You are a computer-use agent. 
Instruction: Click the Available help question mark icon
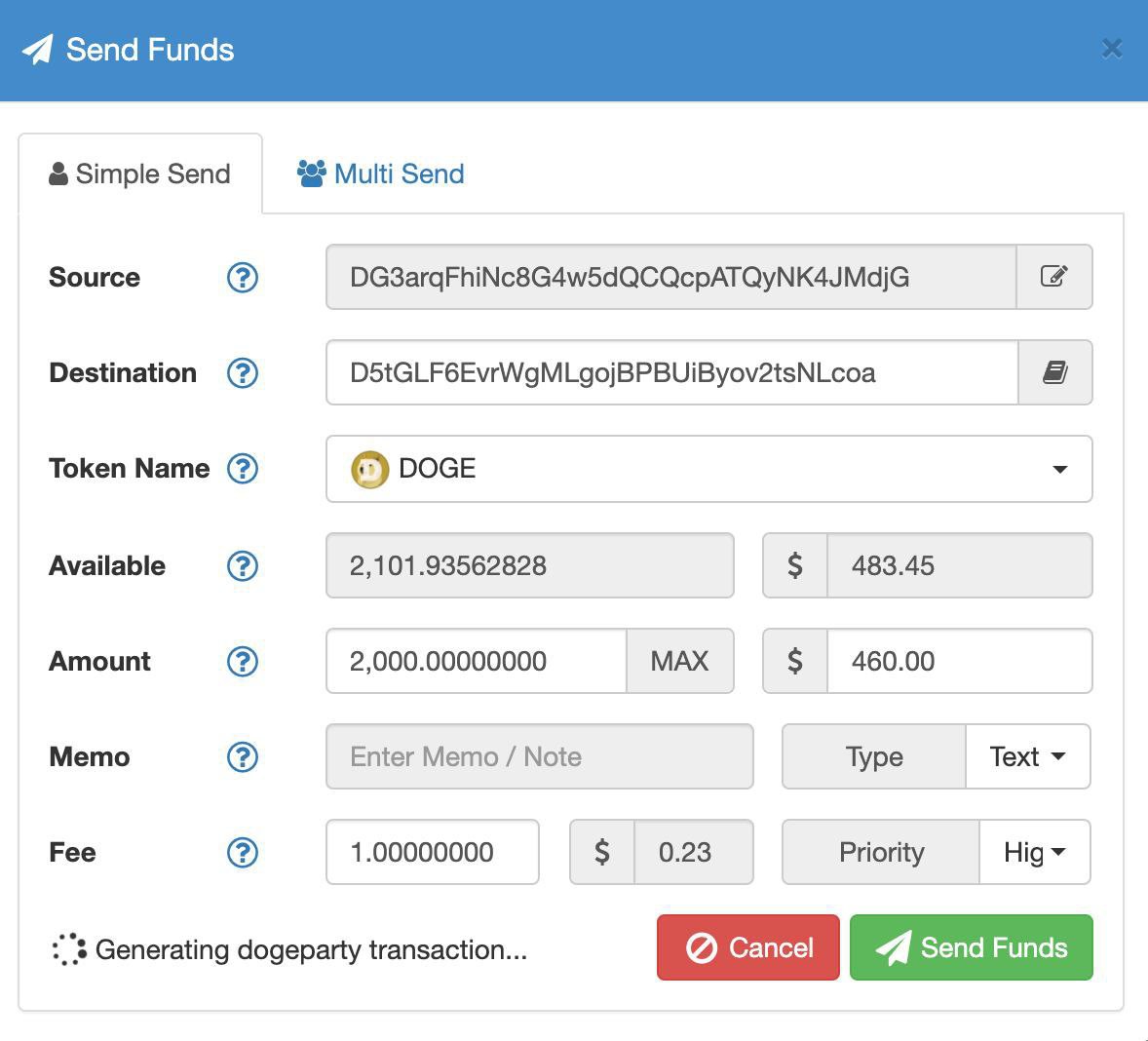pyautogui.click(x=243, y=566)
